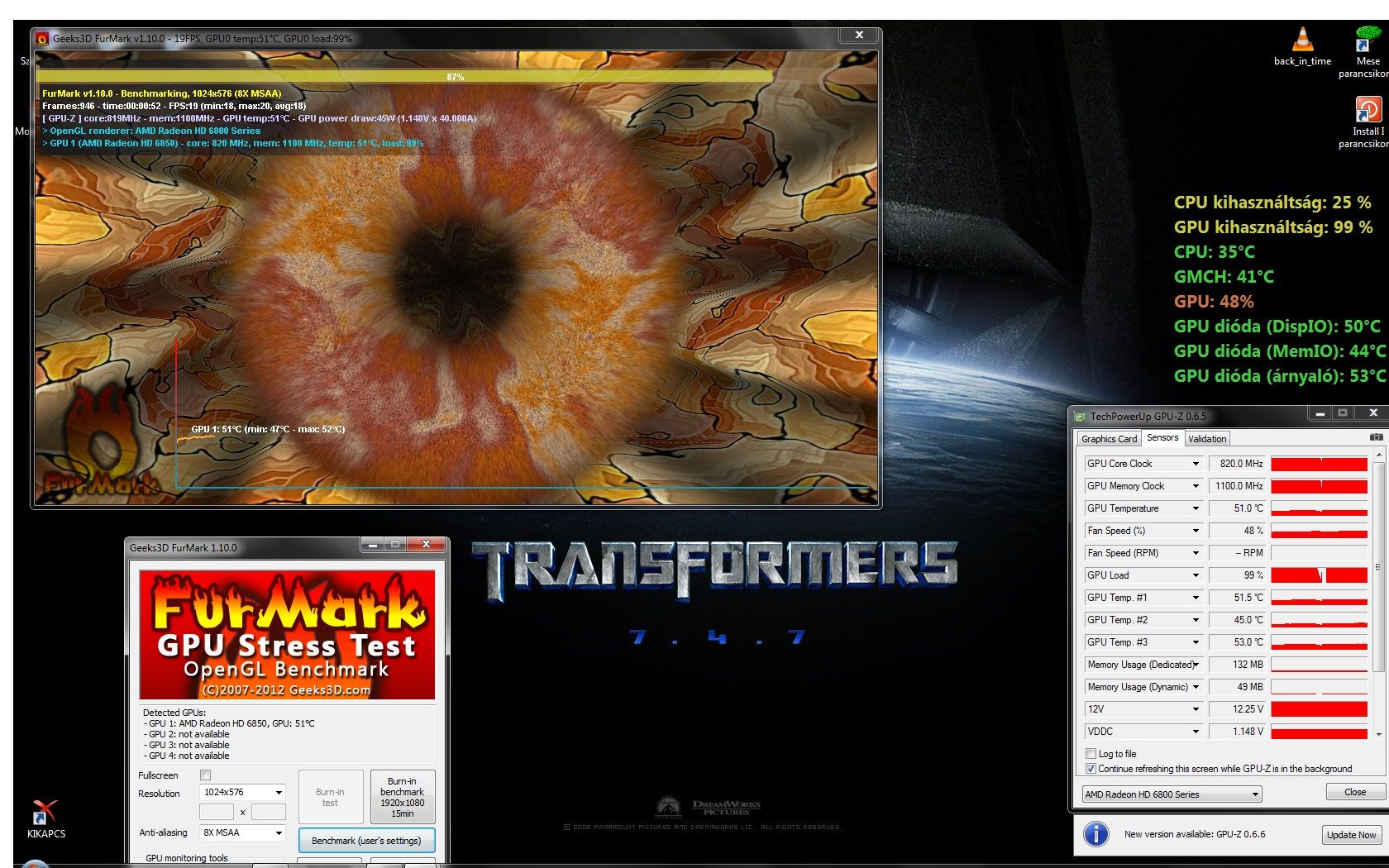The height and width of the screenshot is (868, 1389).
Task: Open the Resolution 1024x576 dropdown
Action: [243, 792]
